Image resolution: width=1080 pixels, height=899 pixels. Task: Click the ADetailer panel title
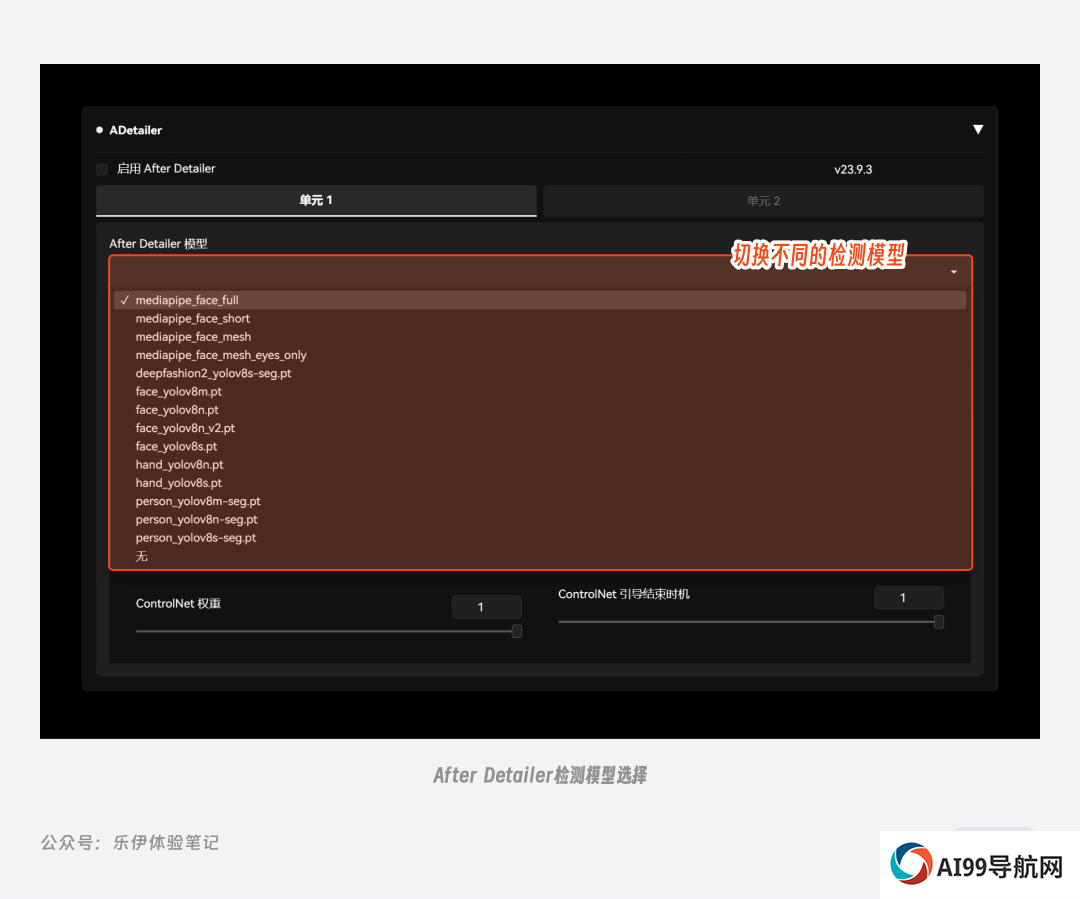[x=136, y=130]
